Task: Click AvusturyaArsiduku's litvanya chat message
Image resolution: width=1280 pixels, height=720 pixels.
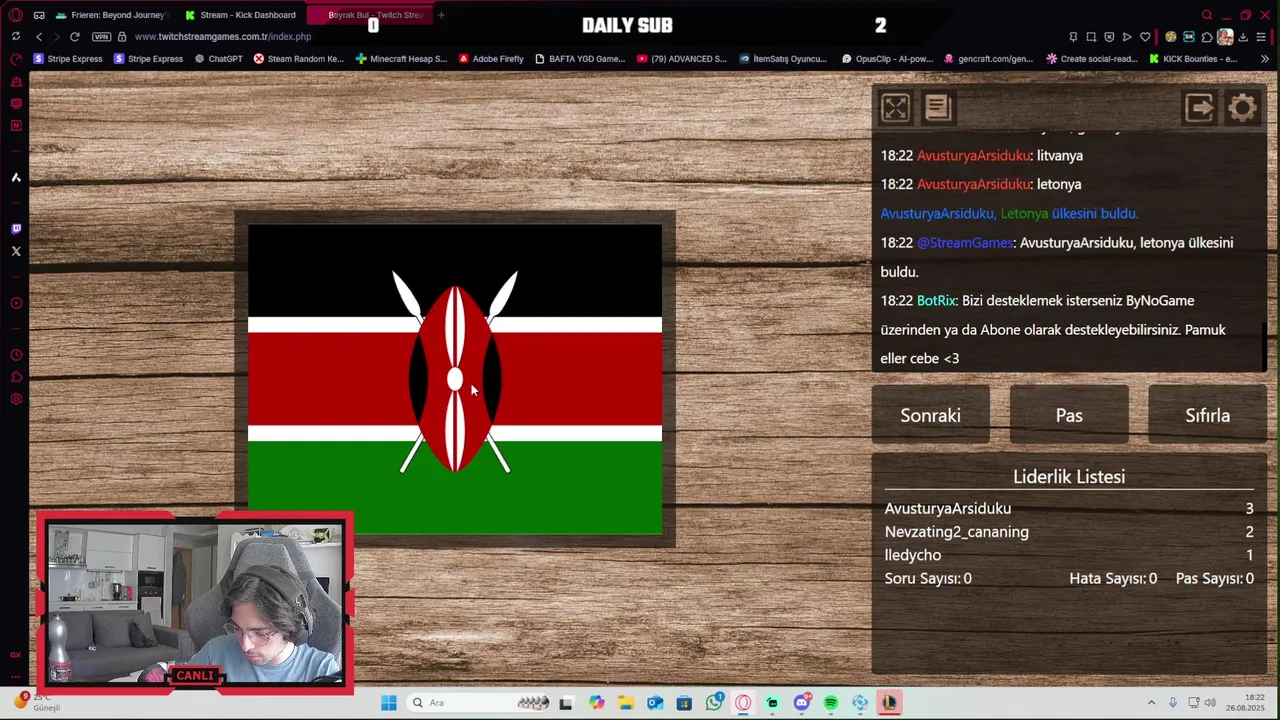Action: 982,156
